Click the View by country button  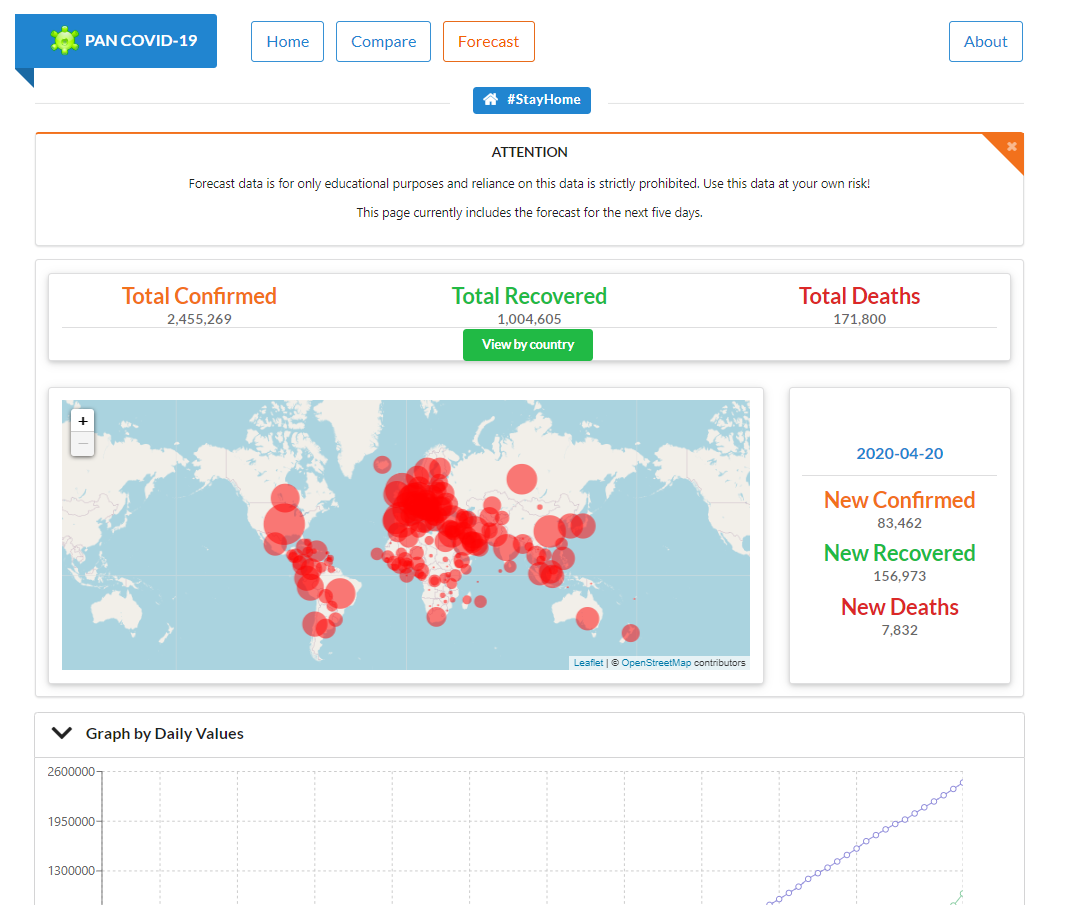click(528, 344)
